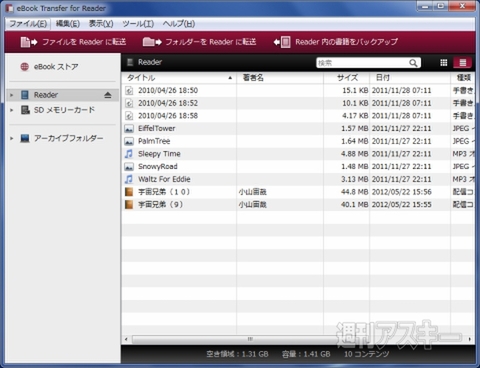Click Reader 内の書籍をバックアップ button

(336, 42)
